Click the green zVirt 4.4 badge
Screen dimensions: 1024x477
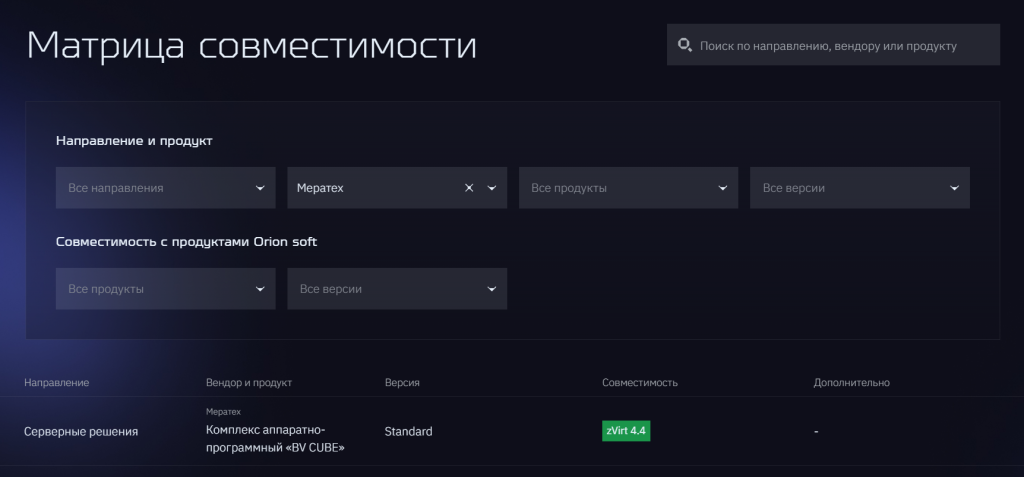pos(626,431)
